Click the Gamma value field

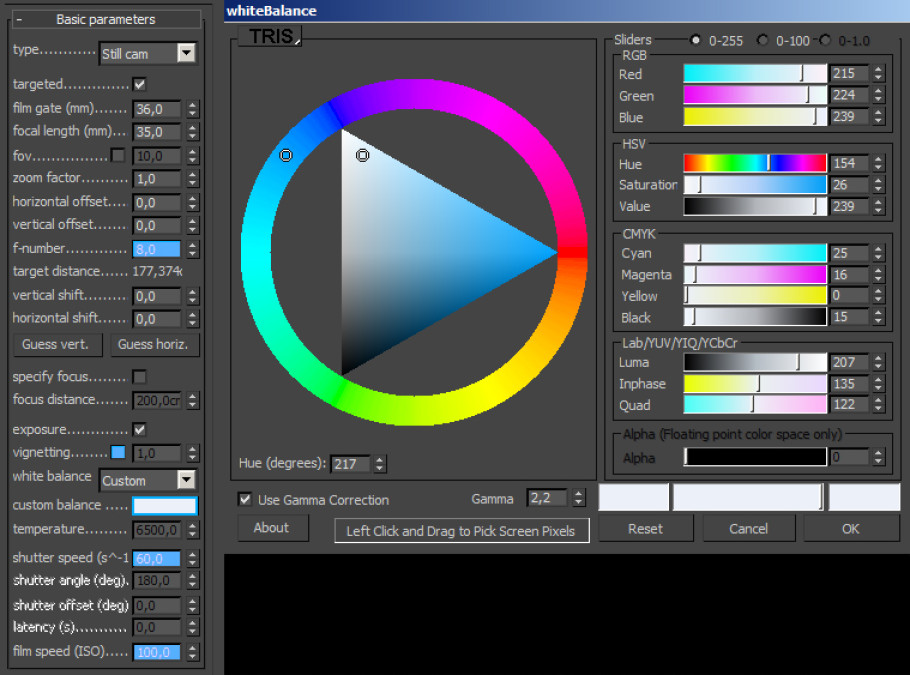[547, 498]
